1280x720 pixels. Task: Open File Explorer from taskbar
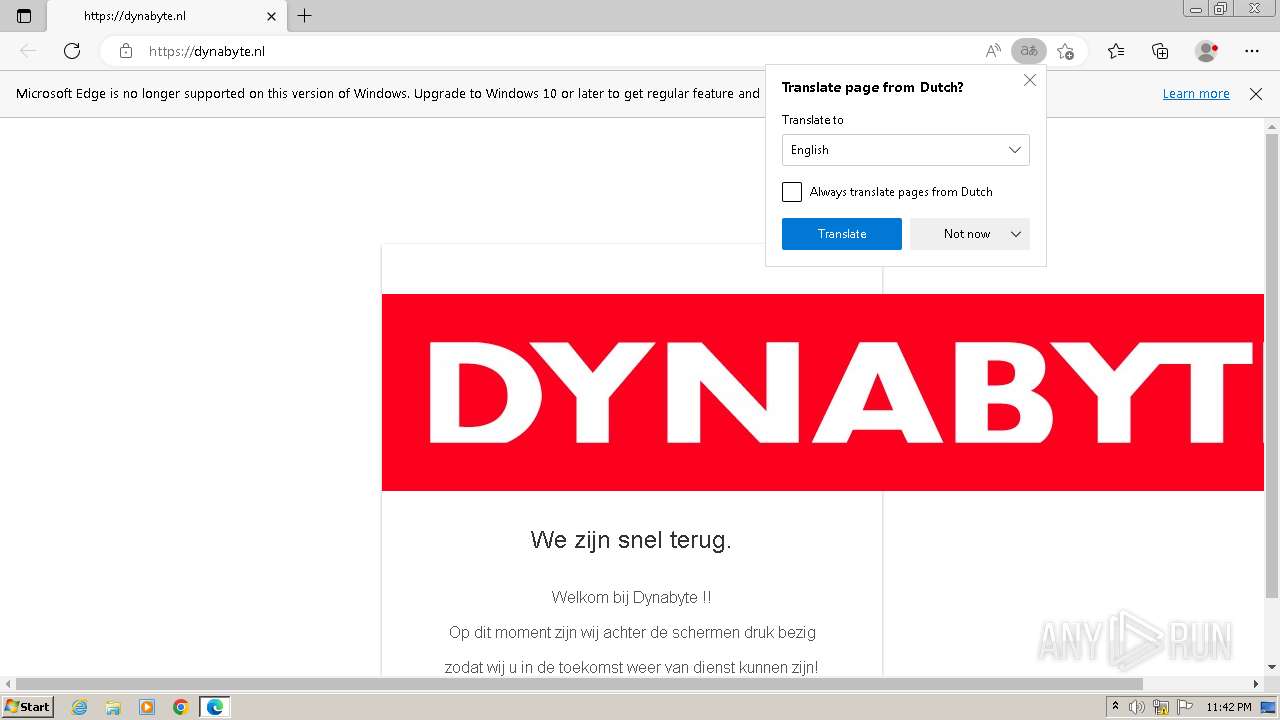[x=113, y=707]
